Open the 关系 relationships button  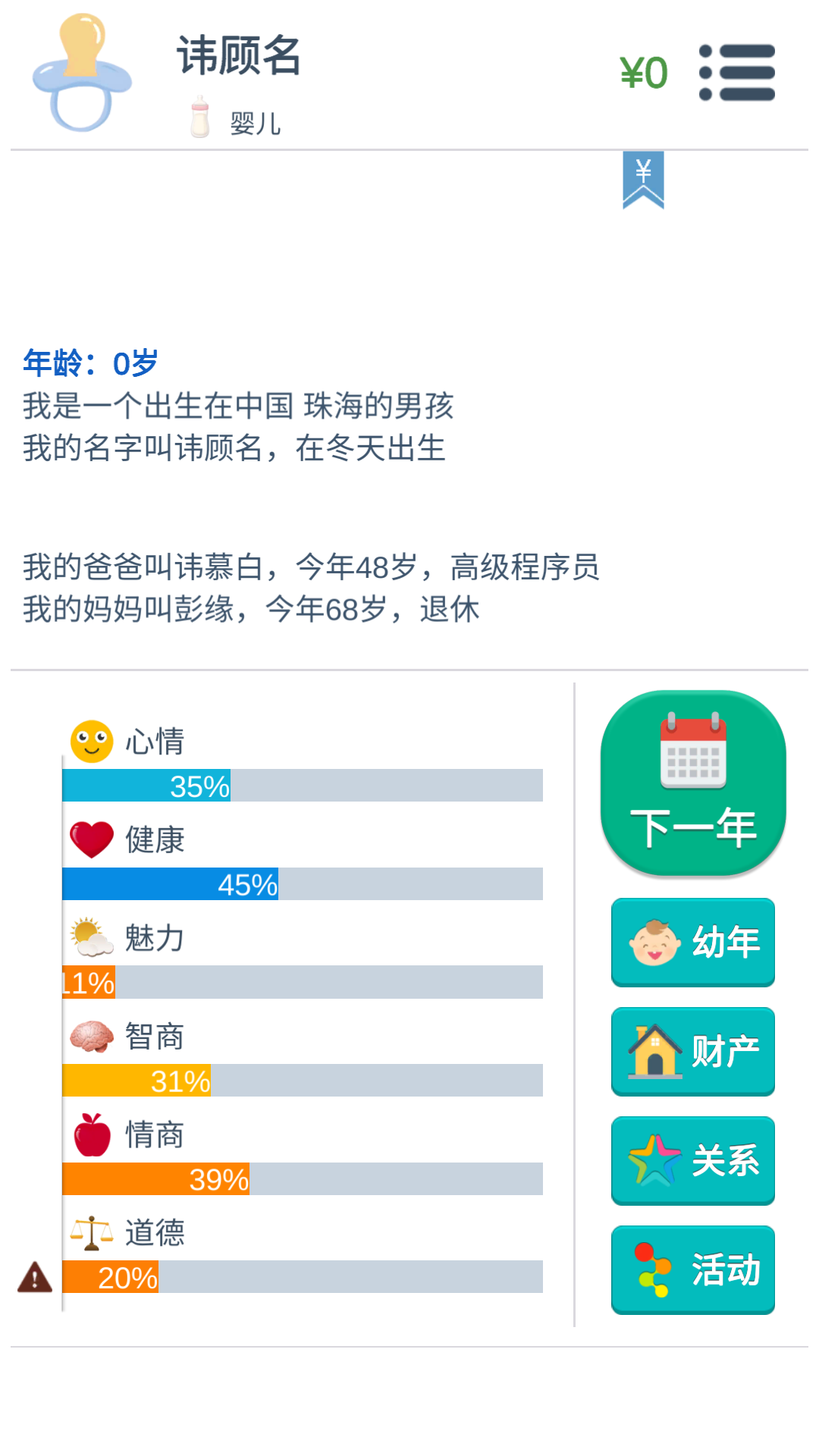693,1161
